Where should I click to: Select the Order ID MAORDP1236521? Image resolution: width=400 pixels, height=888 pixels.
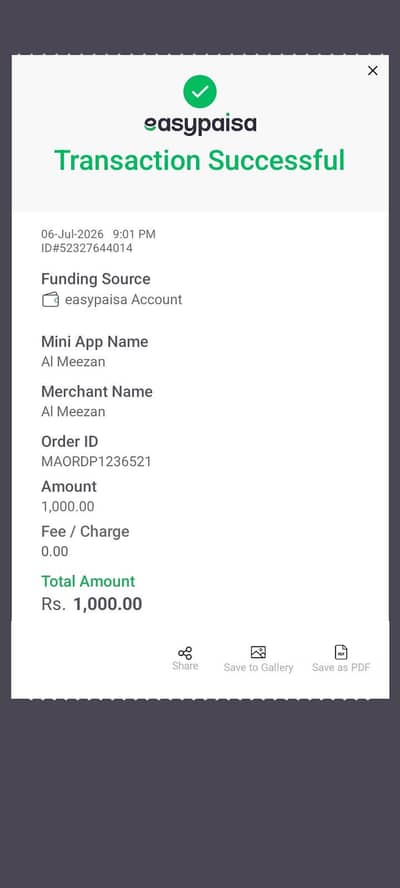tap(96, 462)
